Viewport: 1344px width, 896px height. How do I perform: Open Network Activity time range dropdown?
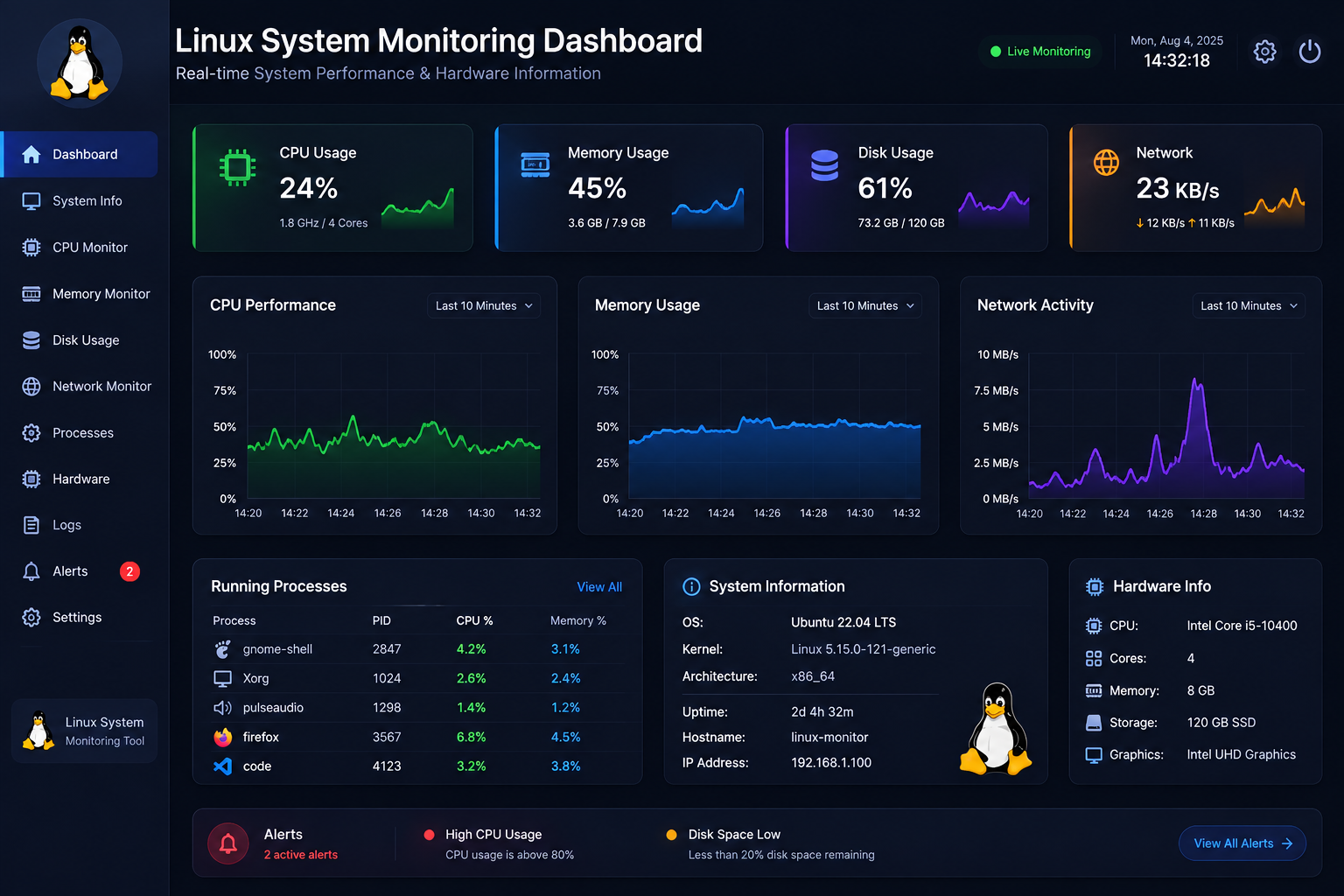click(x=1249, y=305)
